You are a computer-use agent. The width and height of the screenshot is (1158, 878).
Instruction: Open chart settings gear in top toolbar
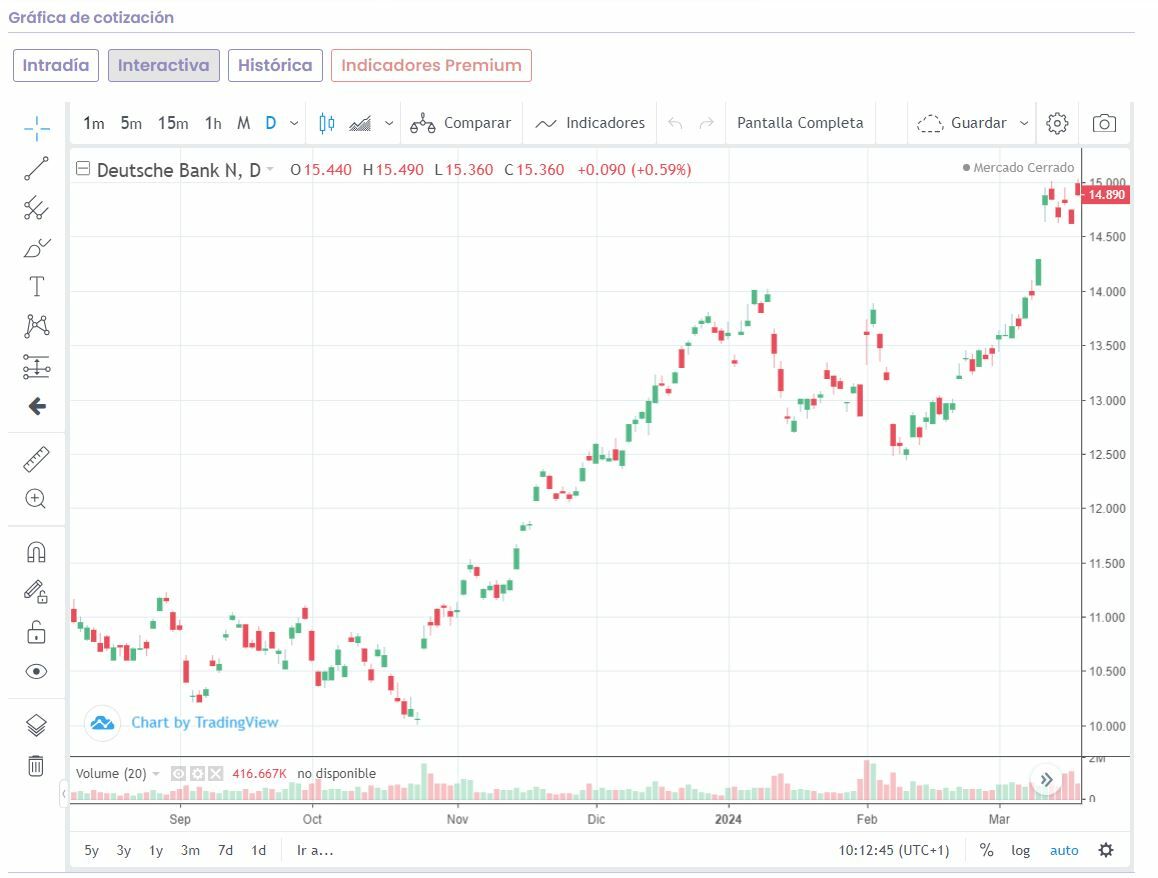tap(1057, 123)
